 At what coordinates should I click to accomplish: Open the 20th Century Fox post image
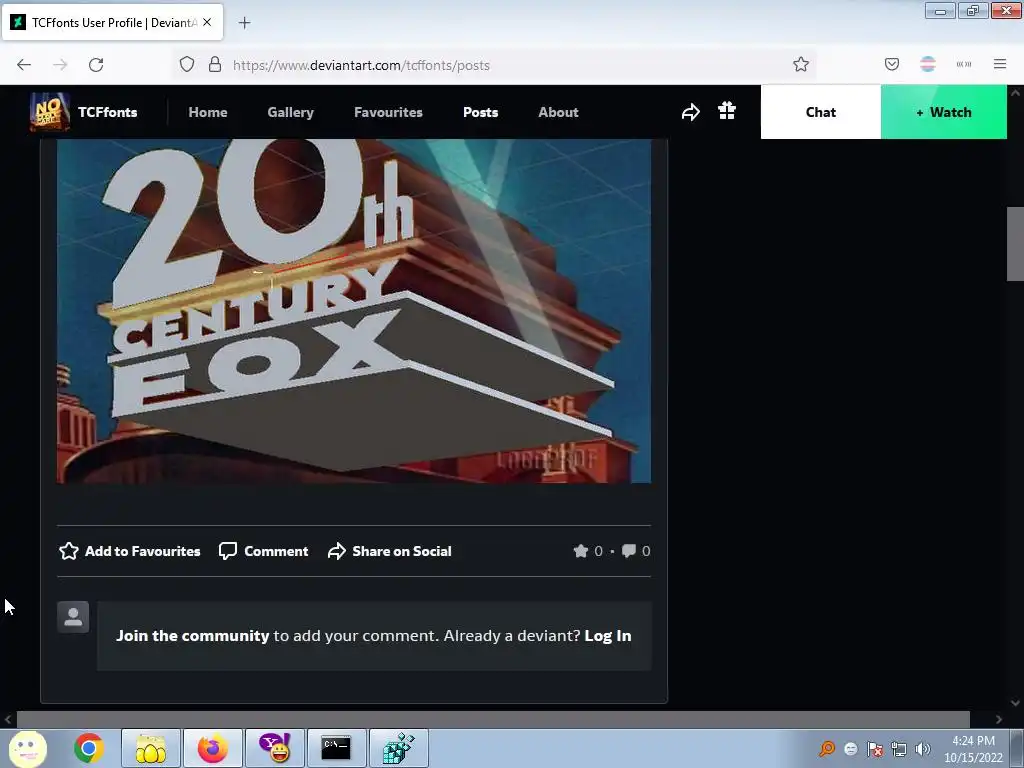point(353,311)
